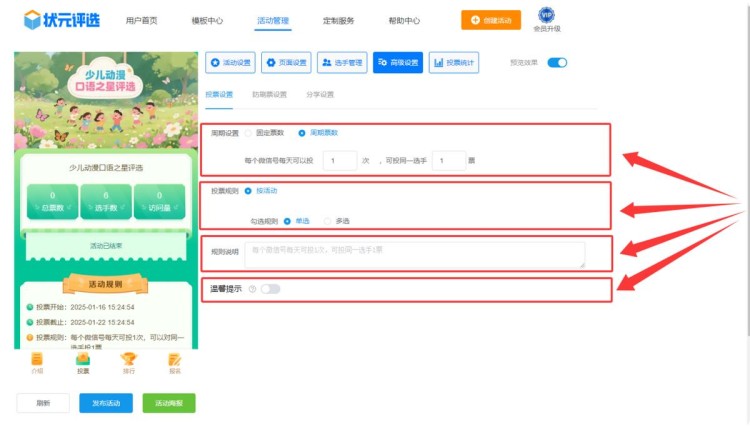750x427 pixels.
Task: Enable the 温馨提示 toggle
Action: [x=270, y=289]
